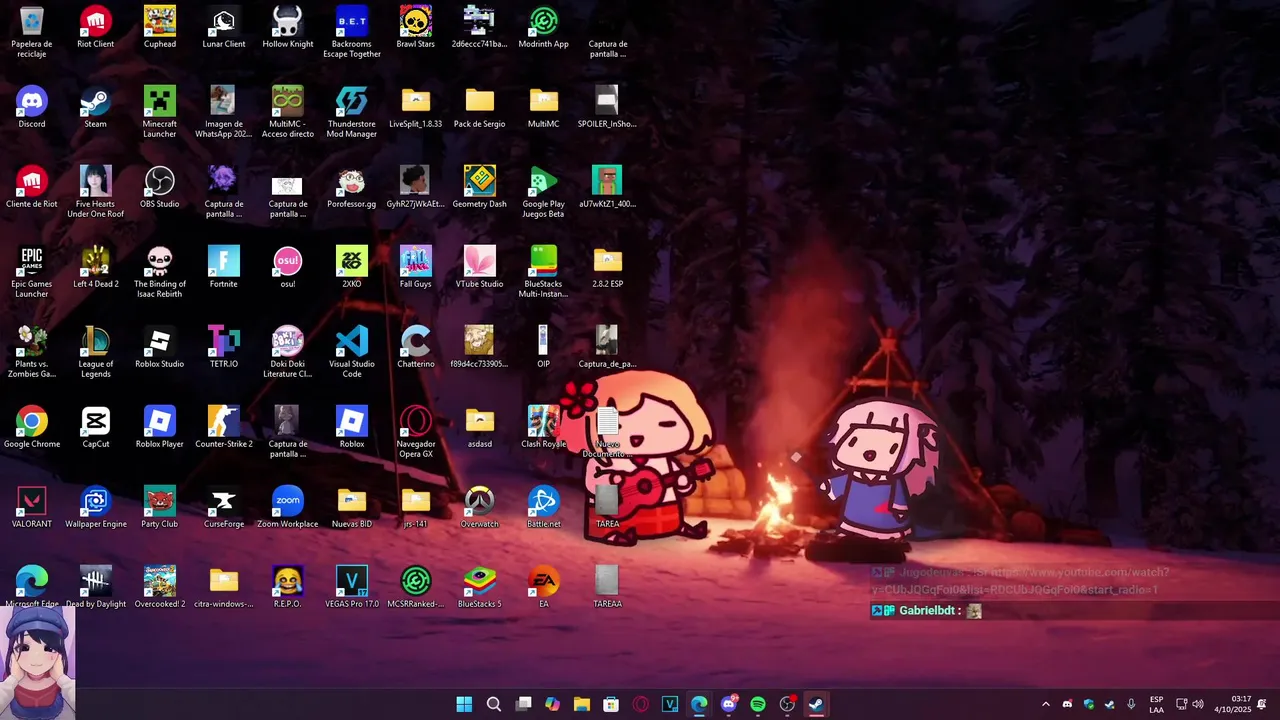Open the Battle.net shortcut
The height and width of the screenshot is (720, 1280).
[544, 507]
